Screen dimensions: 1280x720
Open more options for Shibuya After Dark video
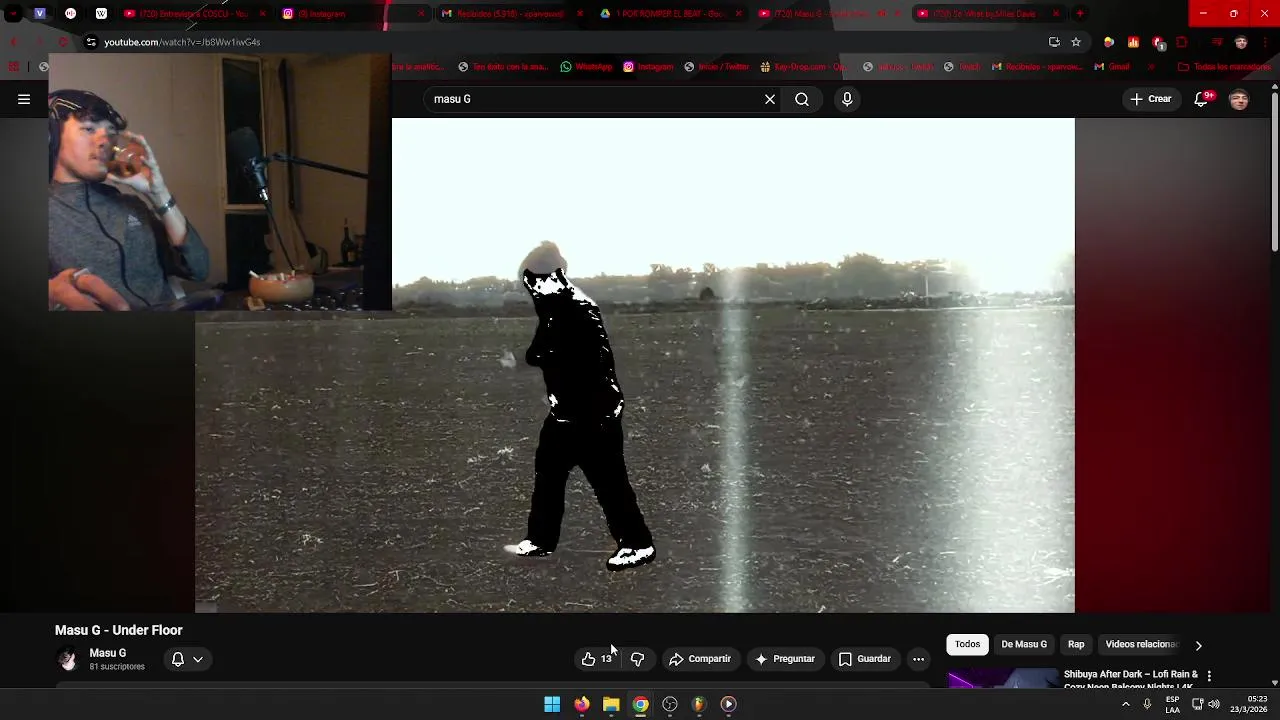(x=1209, y=676)
